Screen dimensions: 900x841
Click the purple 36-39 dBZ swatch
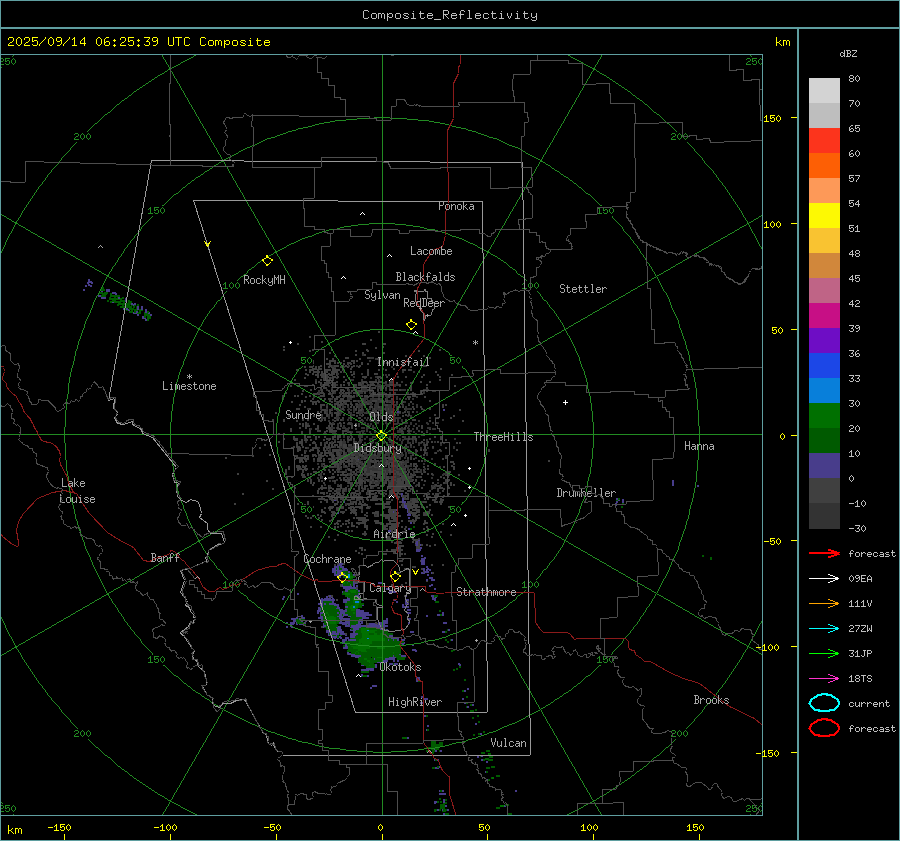point(824,341)
